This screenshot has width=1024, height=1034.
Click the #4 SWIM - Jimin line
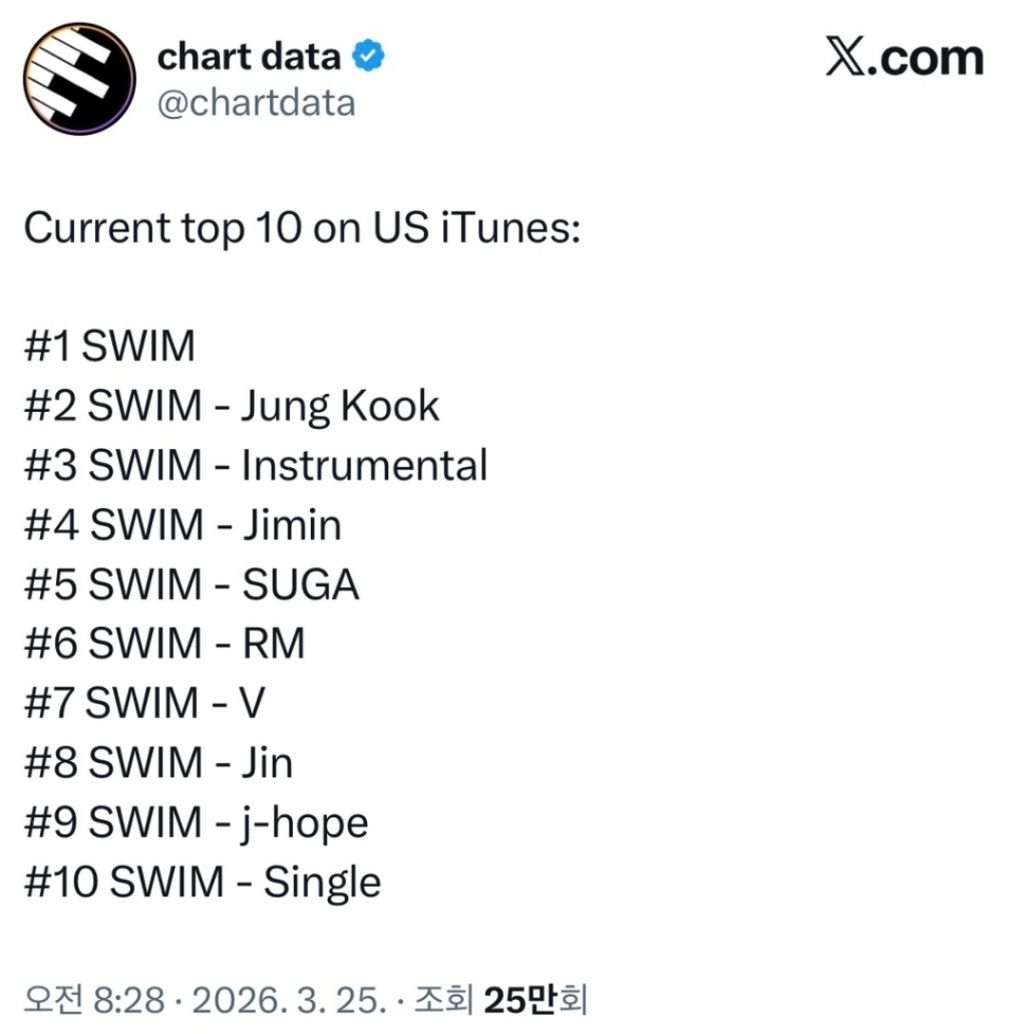coord(183,526)
